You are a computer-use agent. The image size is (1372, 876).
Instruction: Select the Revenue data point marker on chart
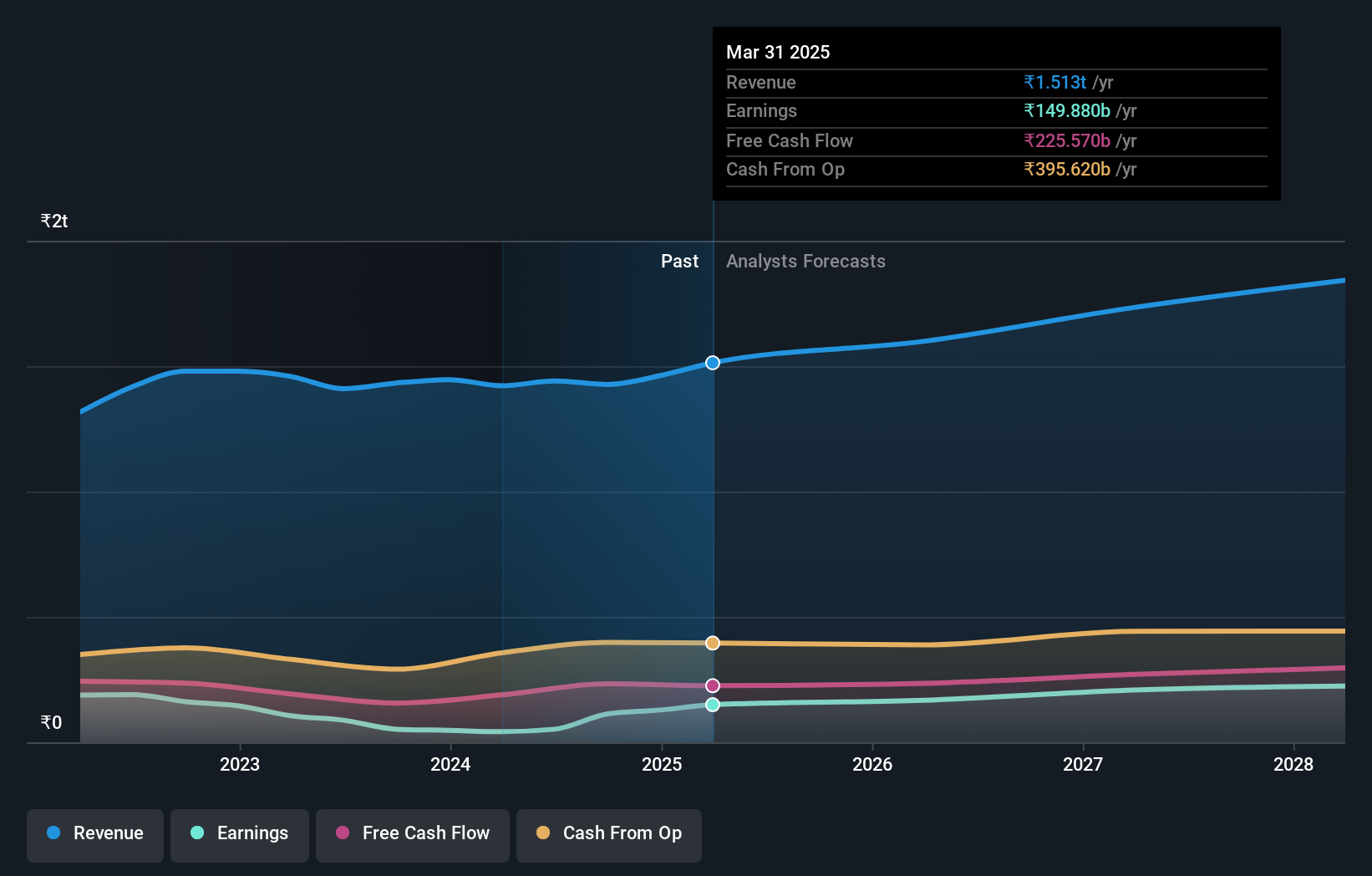tap(712, 363)
